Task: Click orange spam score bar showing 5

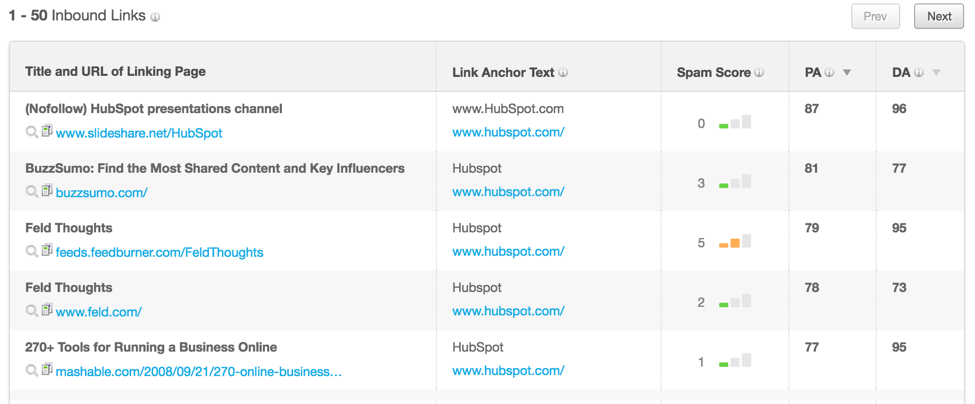Action: pos(734,242)
